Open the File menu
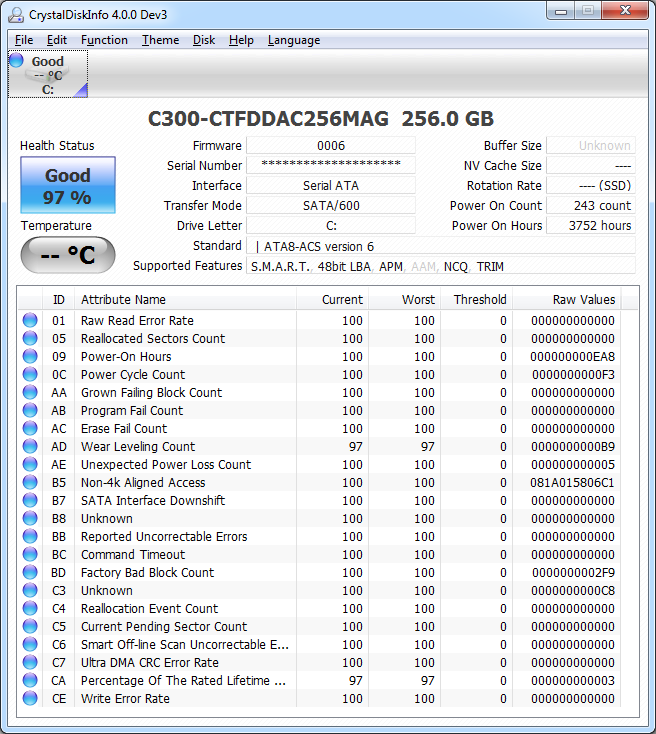This screenshot has height=734, width=656. click(x=24, y=40)
